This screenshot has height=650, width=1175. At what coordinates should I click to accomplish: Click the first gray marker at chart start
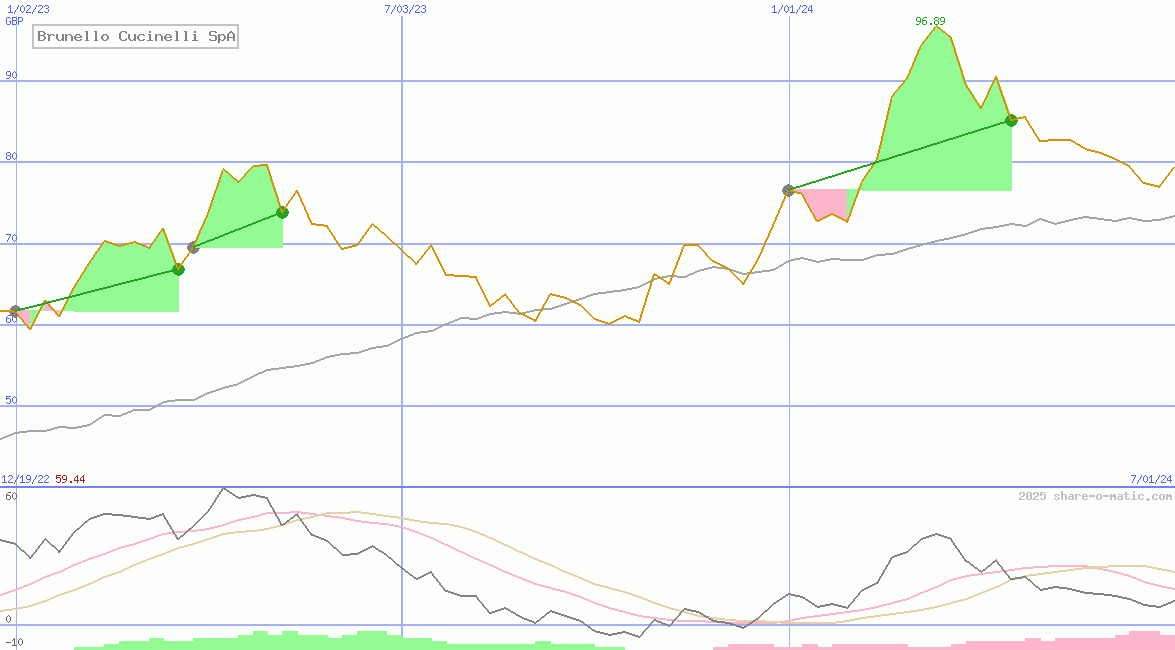coord(14,311)
